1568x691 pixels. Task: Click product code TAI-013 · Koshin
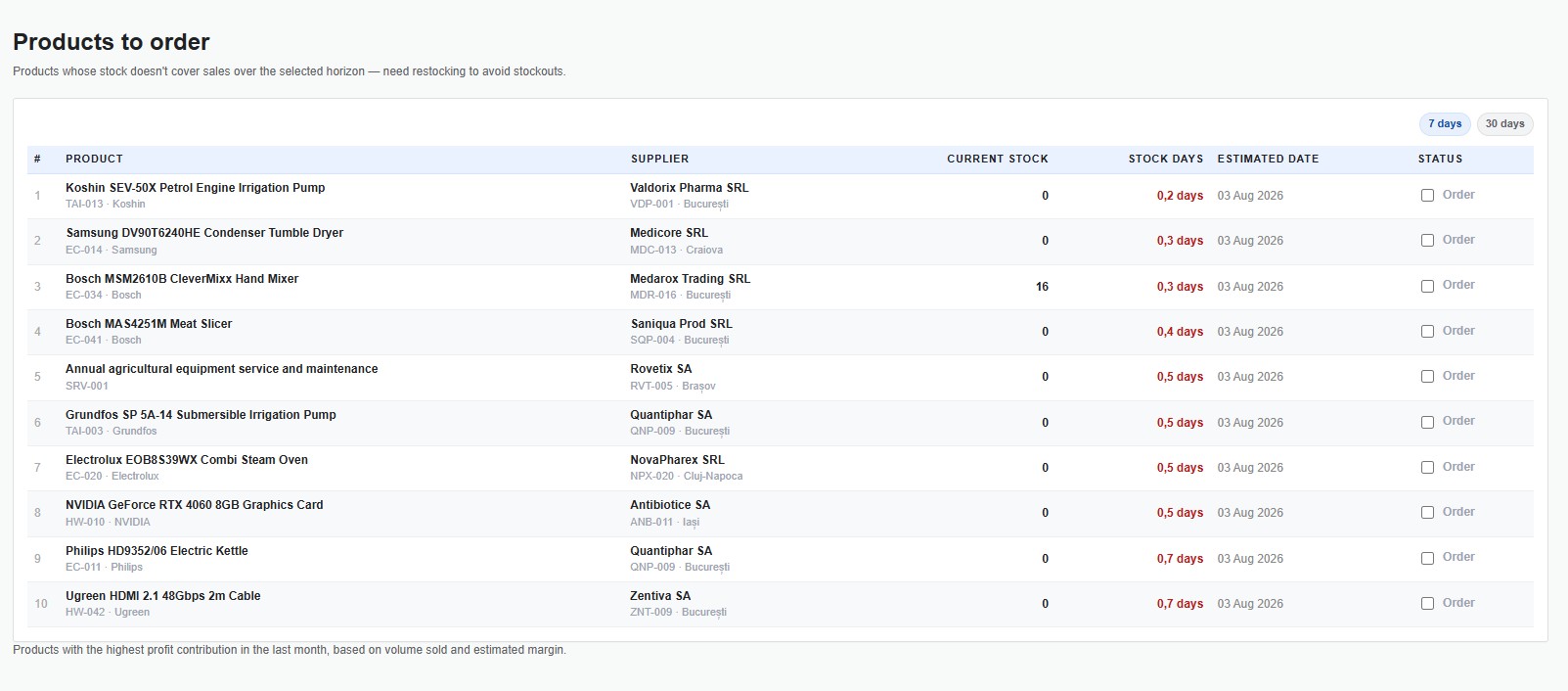106,205
